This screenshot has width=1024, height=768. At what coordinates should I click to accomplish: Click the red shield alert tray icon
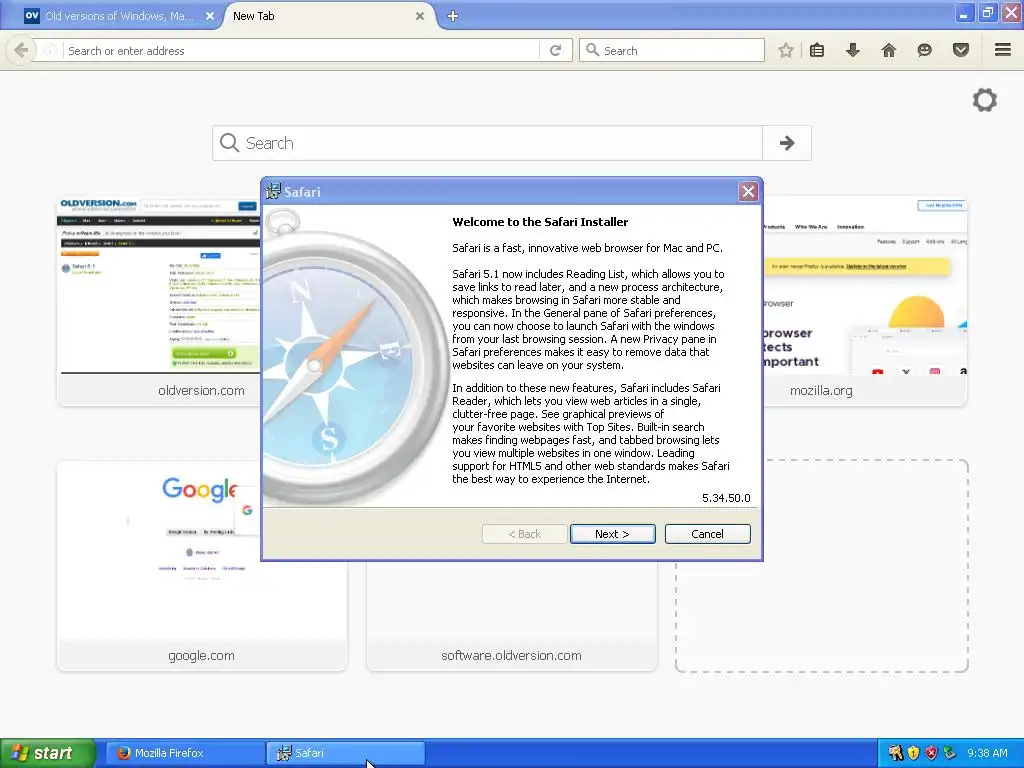(931, 753)
